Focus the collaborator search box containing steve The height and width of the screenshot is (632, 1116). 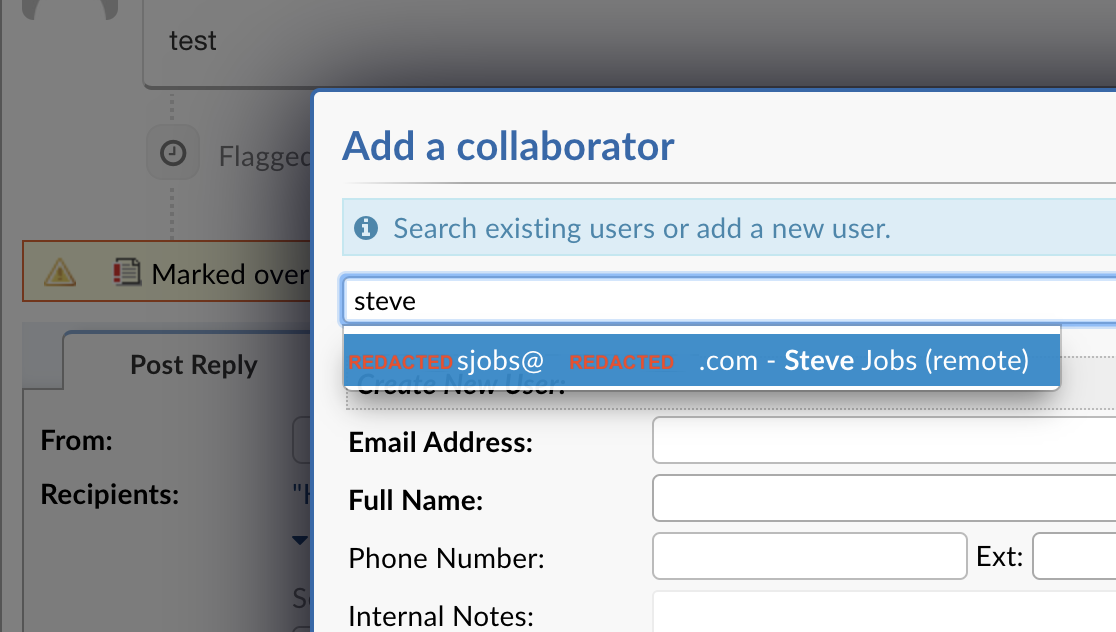click(x=730, y=301)
